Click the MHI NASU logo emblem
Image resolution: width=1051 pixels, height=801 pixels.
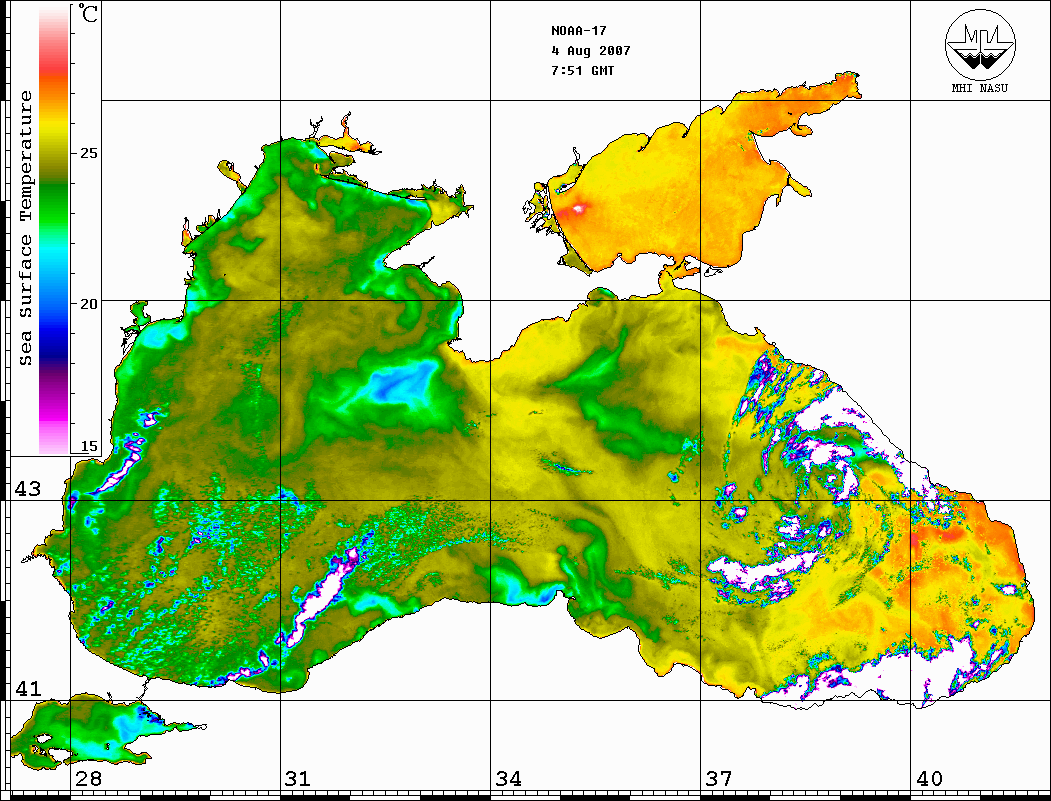click(x=980, y=44)
